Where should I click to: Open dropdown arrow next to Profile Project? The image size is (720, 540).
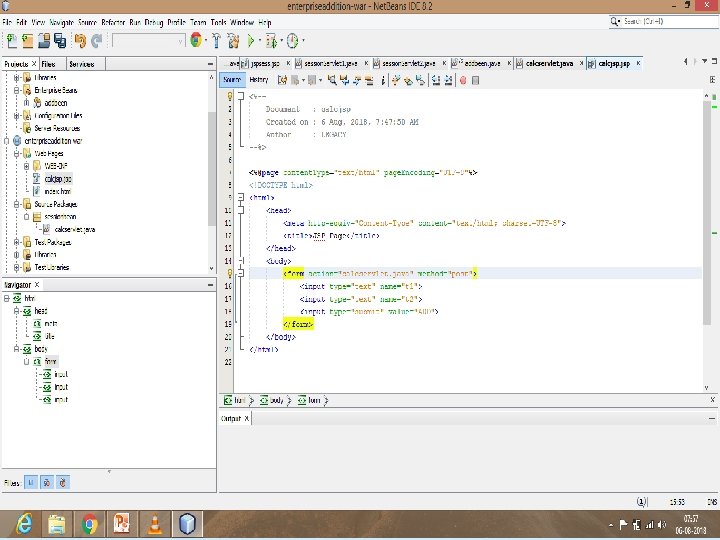click(x=303, y=41)
